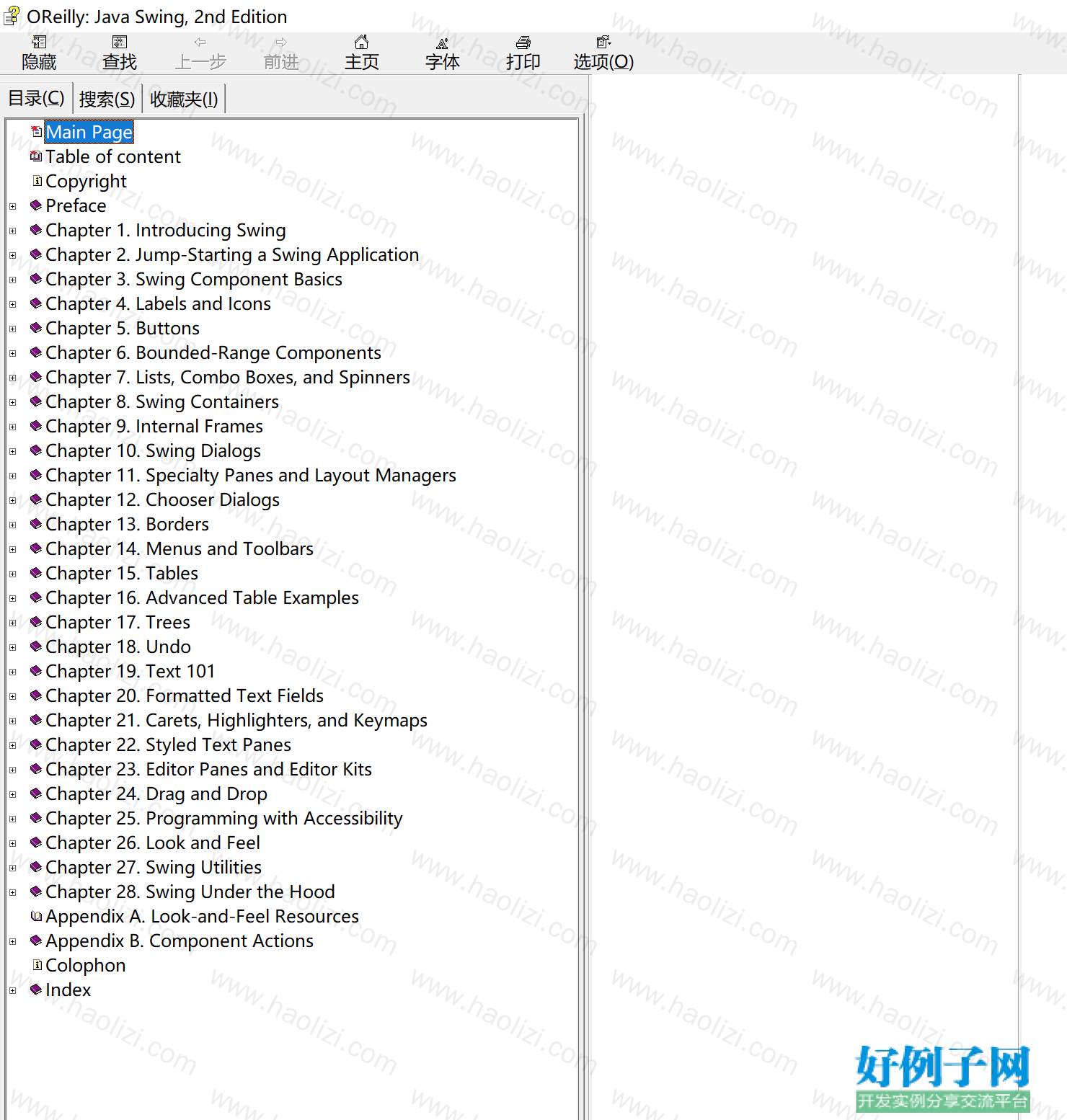Click the Main Page document icon
This screenshot has height=1120, width=1067.
point(37,132)
